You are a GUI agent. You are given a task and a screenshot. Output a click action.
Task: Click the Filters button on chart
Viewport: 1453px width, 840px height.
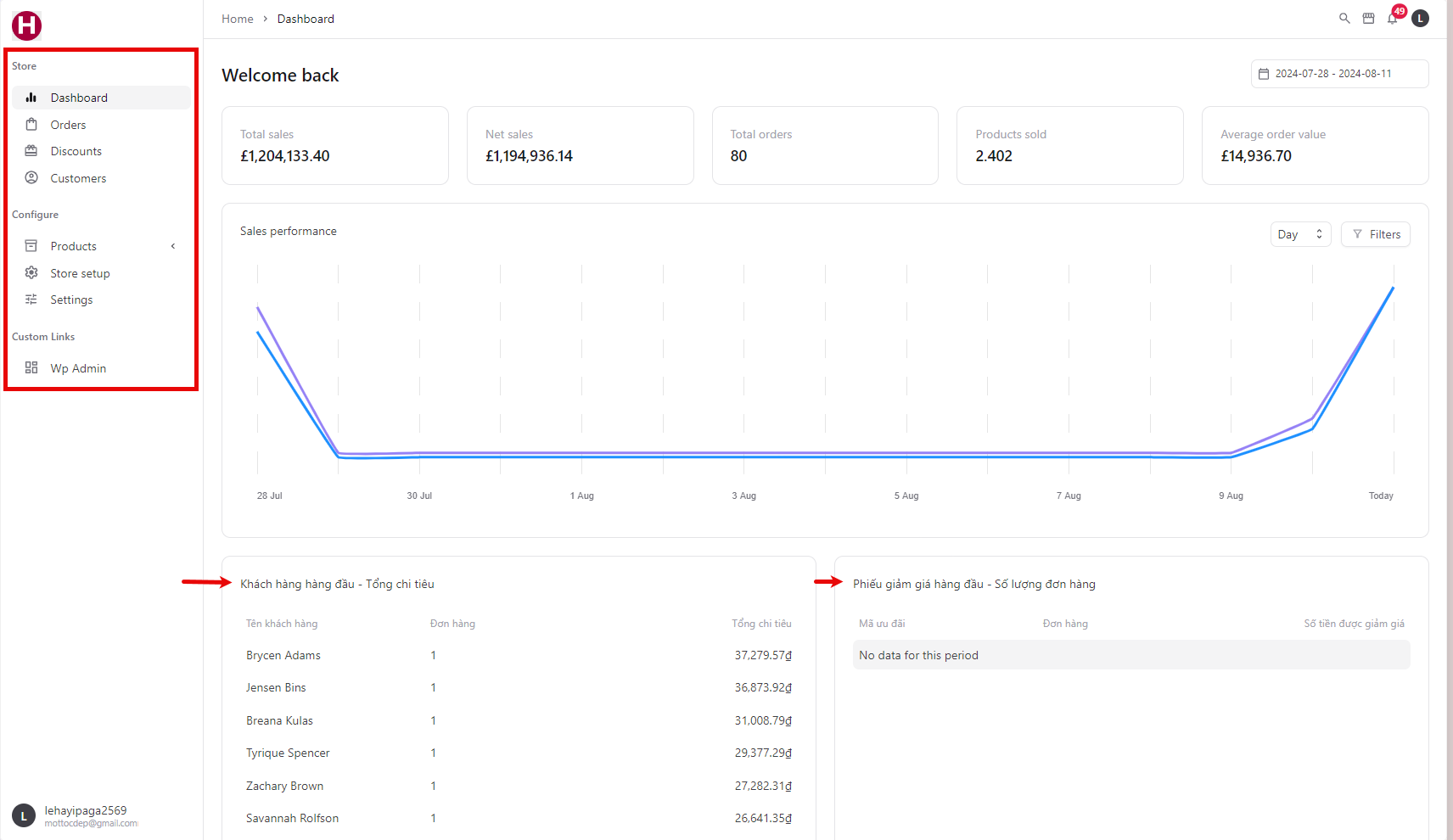(1375, 234)
